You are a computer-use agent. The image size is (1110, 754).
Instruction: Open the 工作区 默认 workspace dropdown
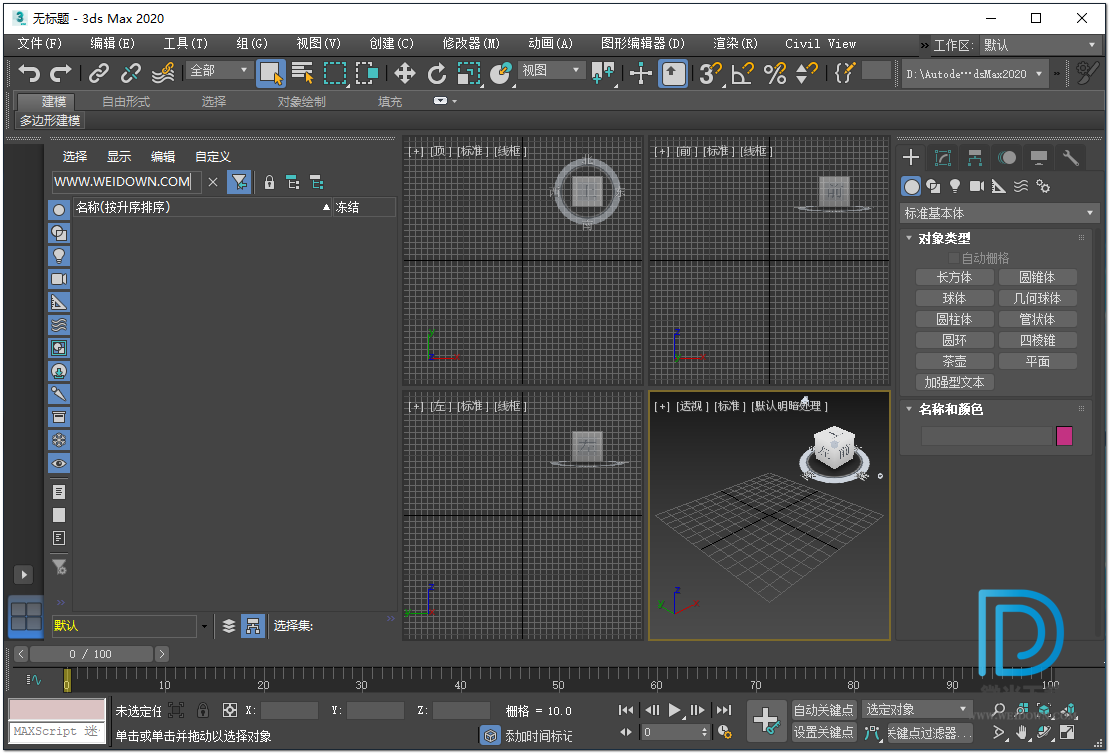pos(1039,45)
